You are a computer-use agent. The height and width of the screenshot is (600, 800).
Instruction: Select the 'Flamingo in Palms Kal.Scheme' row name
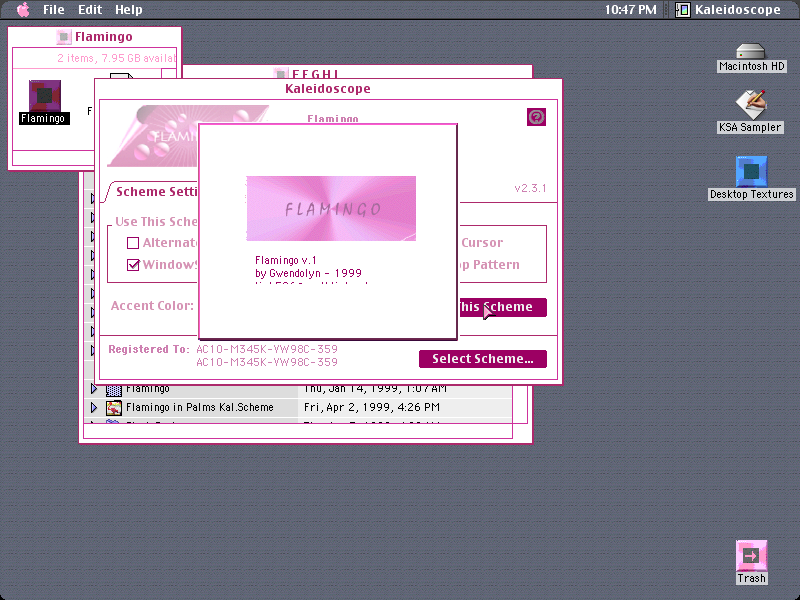[199, 407]
